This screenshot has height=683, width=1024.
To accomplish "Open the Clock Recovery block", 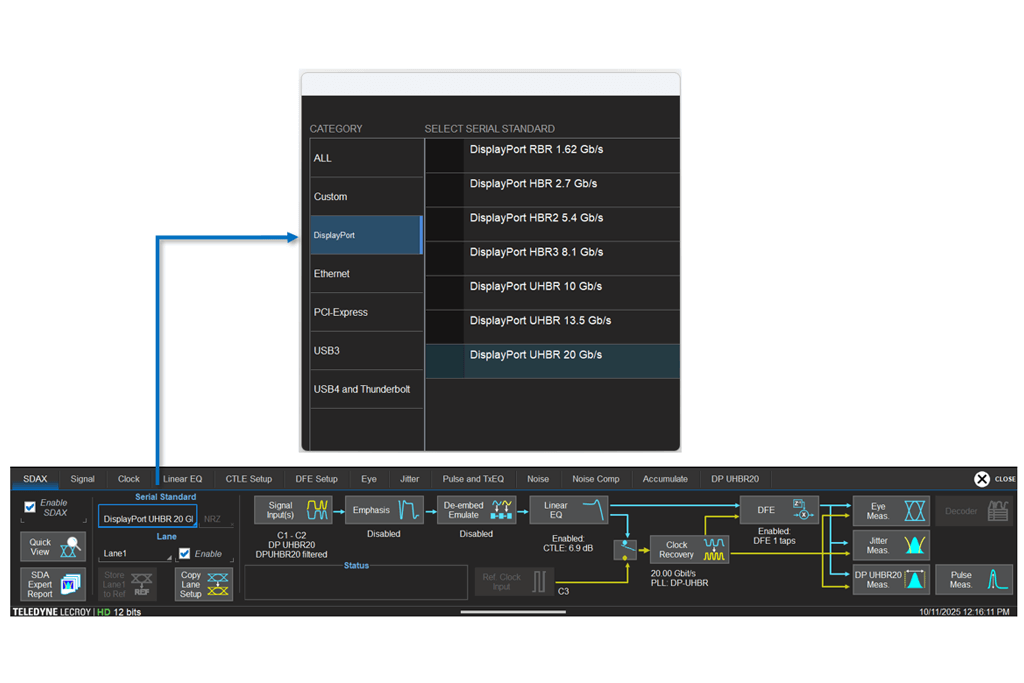I will [689, 550].
